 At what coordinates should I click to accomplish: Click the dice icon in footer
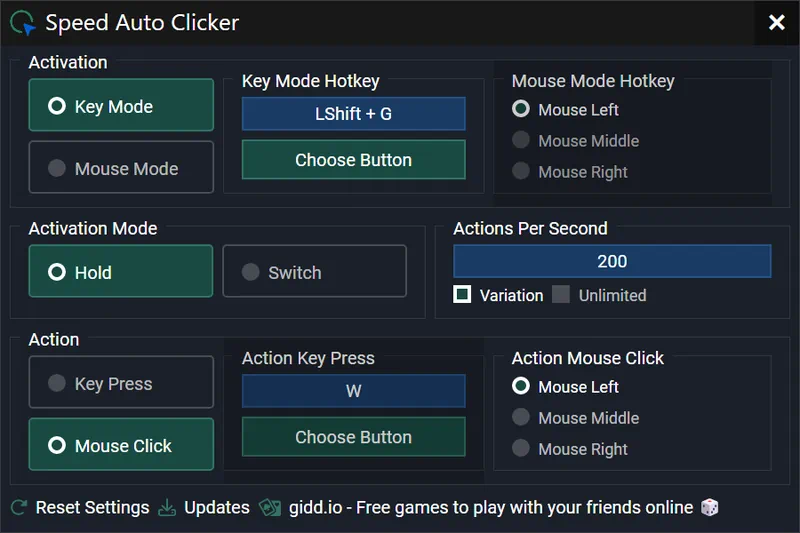pyautogui.click(x=709, y=508)
